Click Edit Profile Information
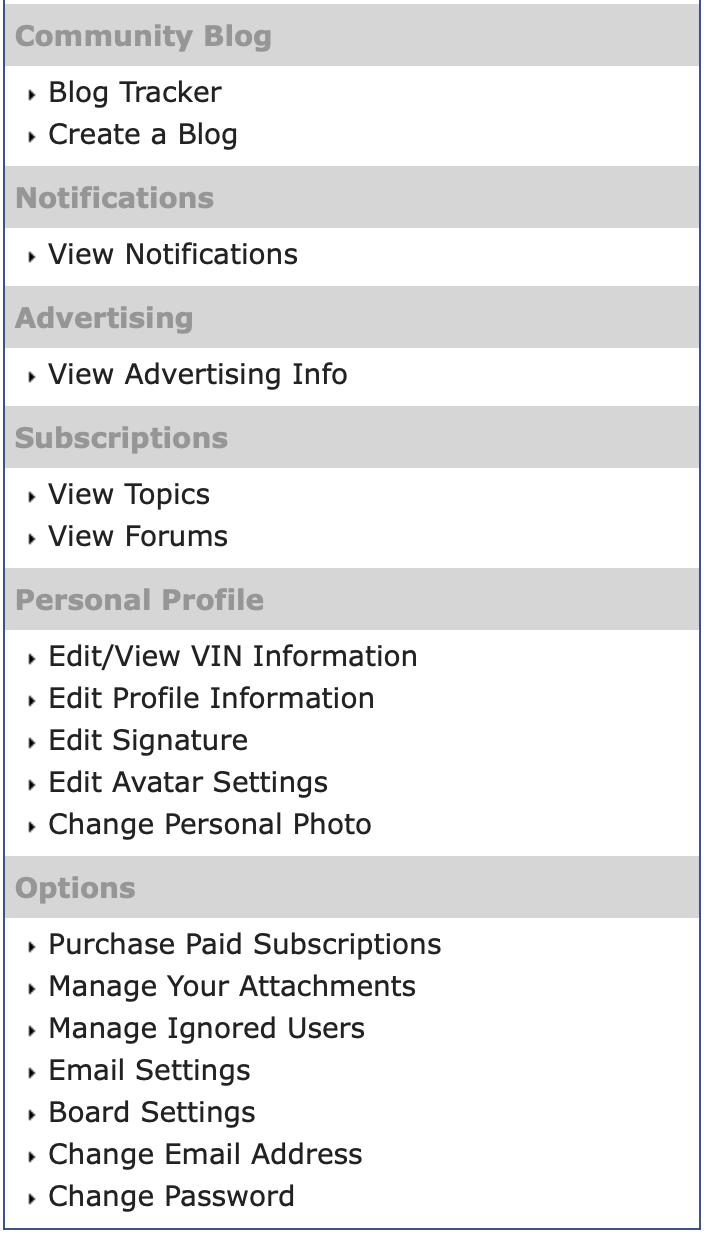 [211, 699]
